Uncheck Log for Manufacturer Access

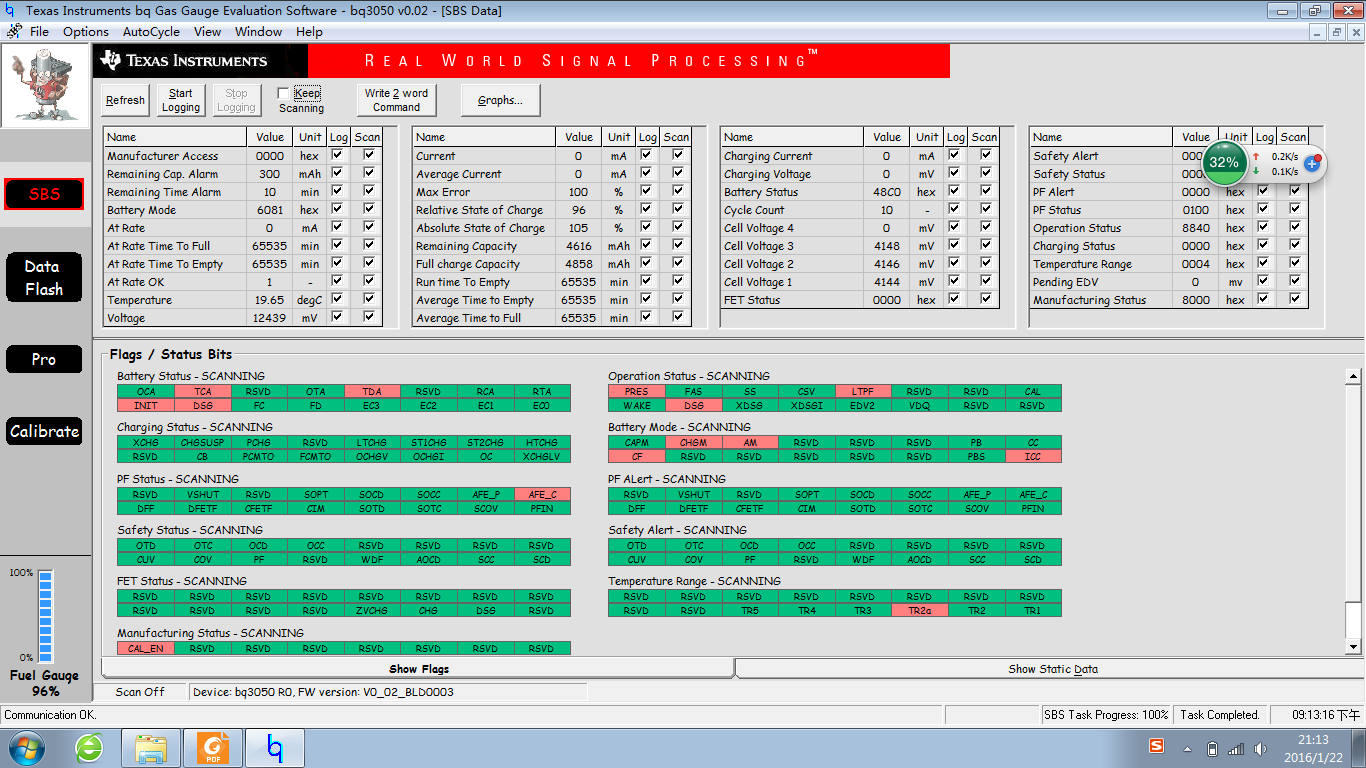coord(338,156)
